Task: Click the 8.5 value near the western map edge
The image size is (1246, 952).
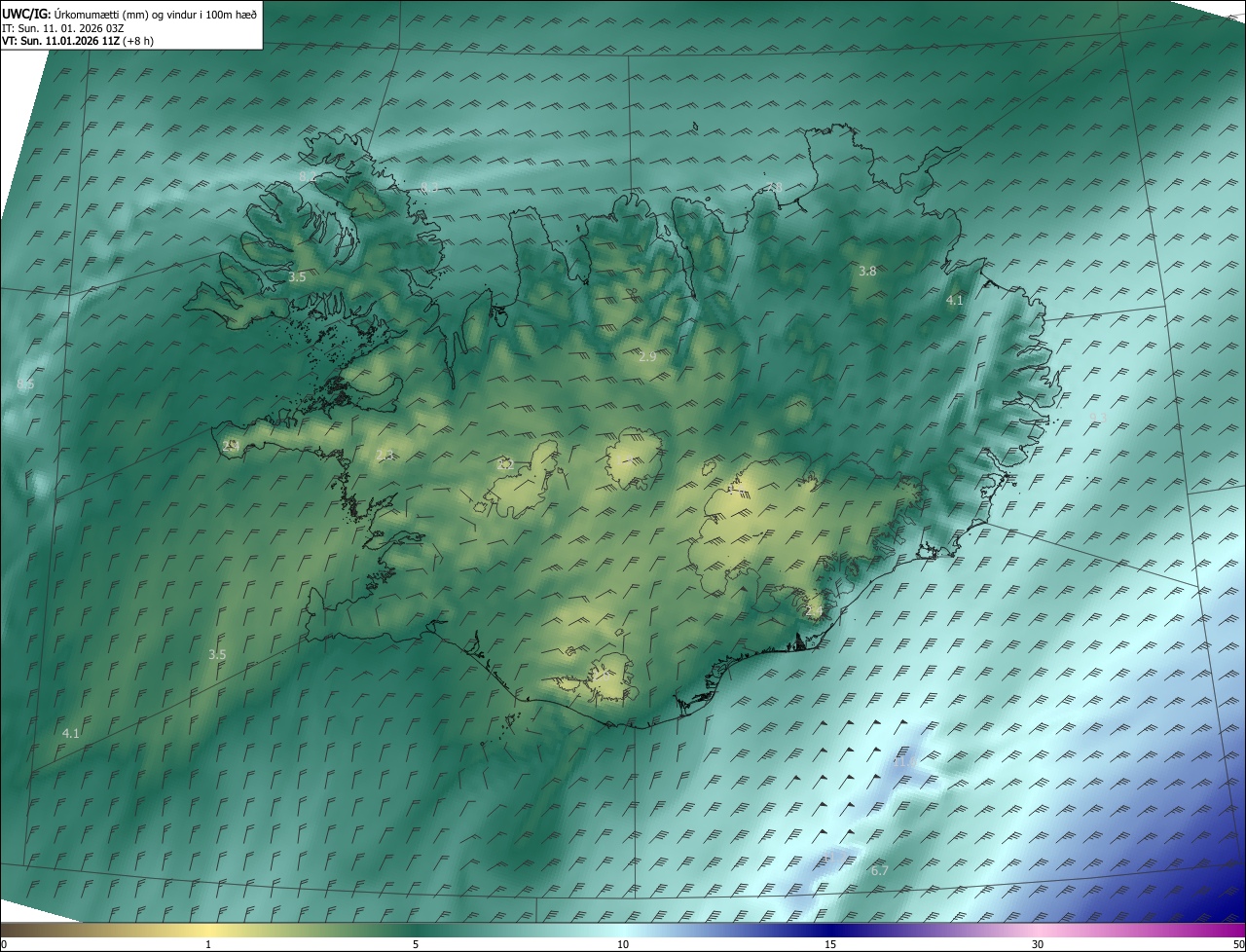Action: [25, 384]
